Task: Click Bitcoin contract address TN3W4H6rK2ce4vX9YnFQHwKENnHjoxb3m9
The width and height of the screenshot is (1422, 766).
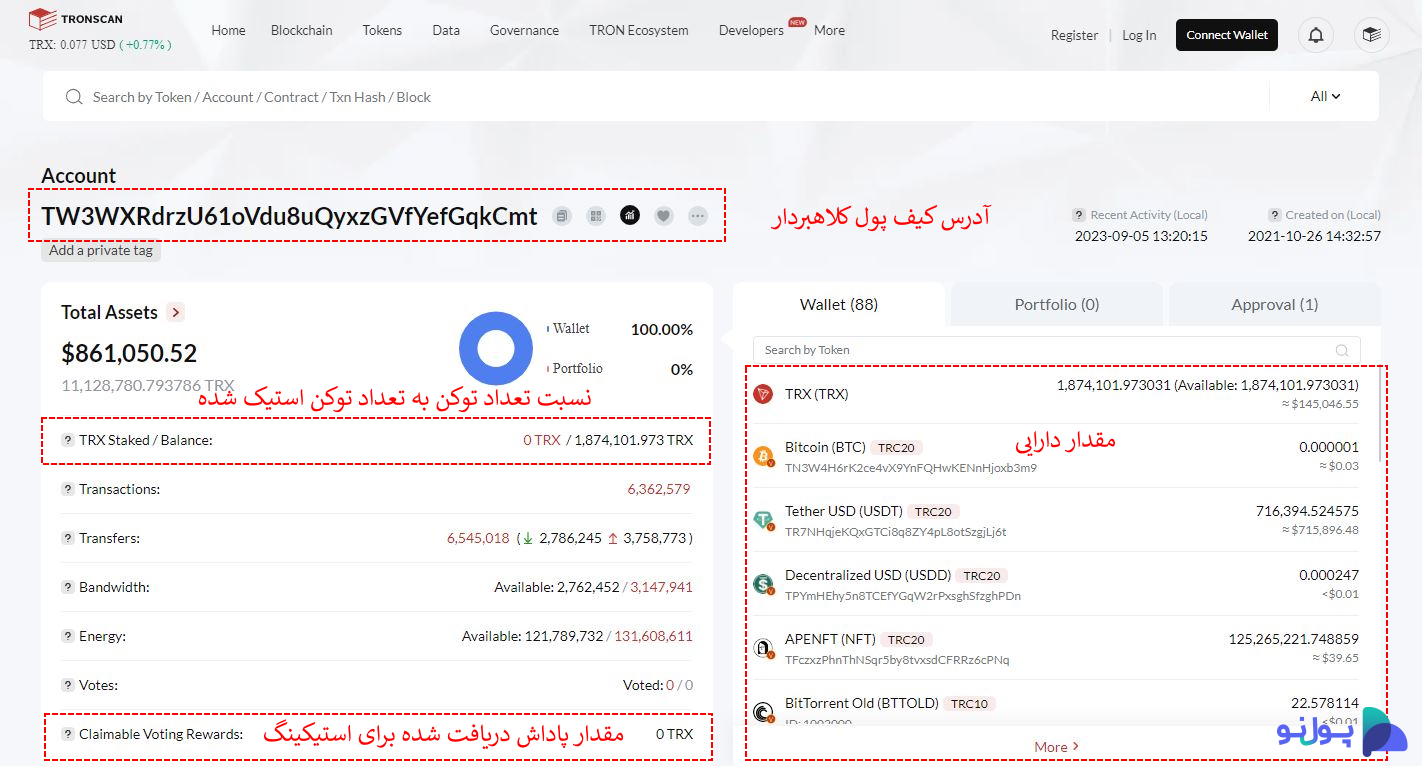Action: [911, 468]
